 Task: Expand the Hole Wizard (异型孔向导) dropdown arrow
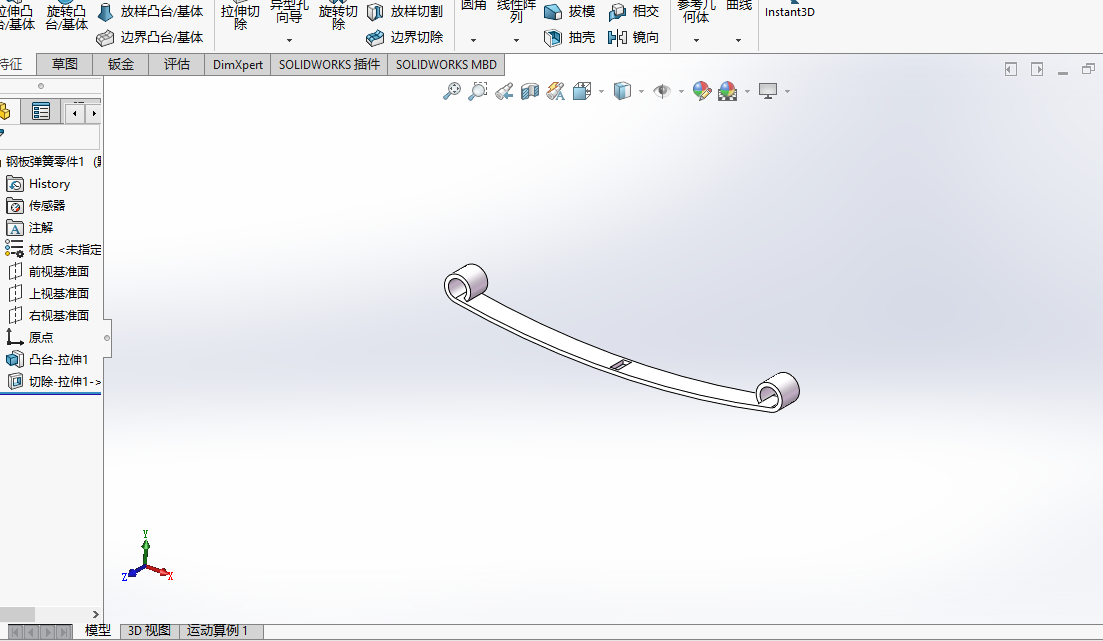[x=289, y=41]
